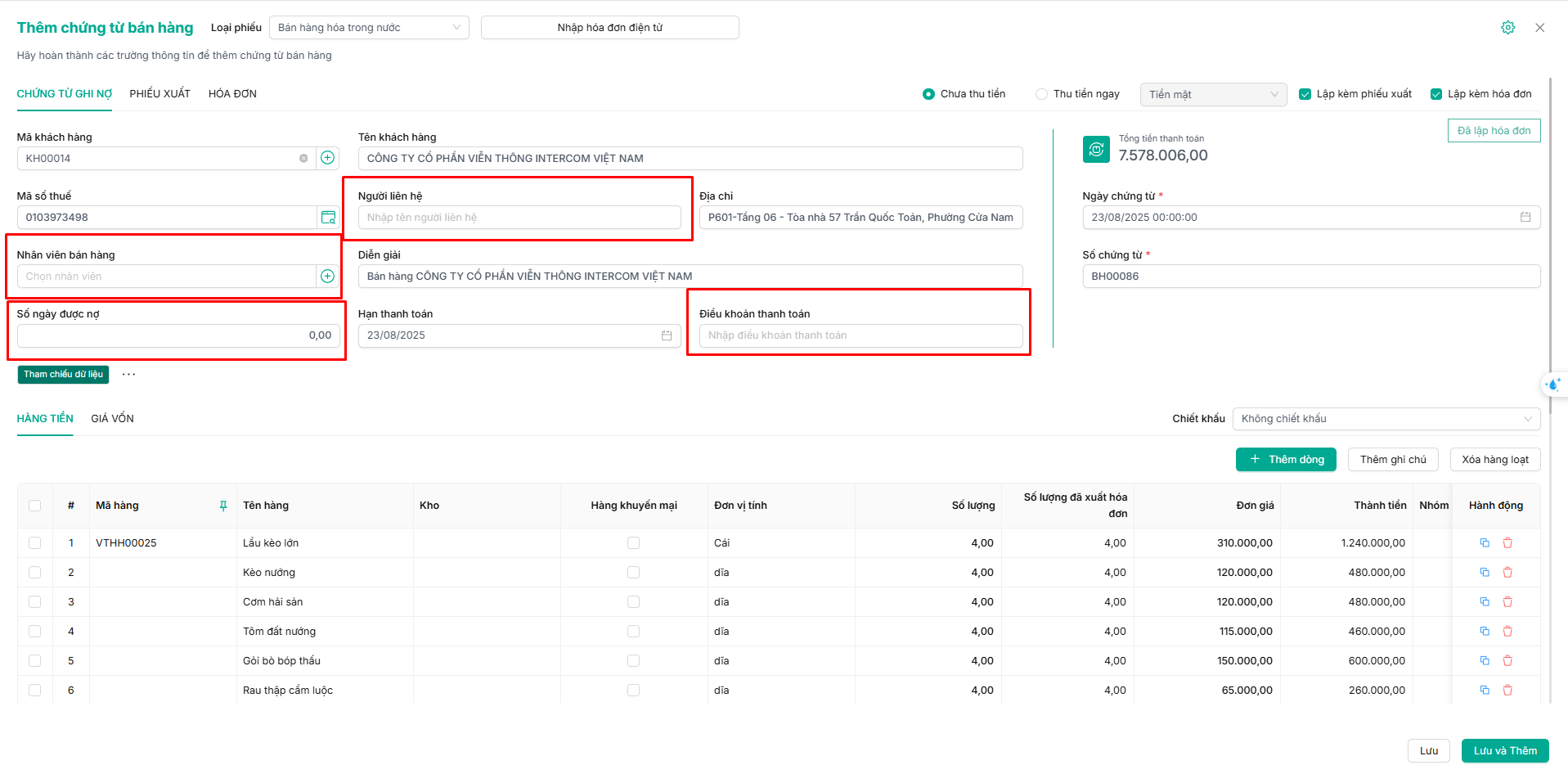Click the plus icon next to Mã khách hàng
Screen dimensions: 1568x774
tap(327, 158)
